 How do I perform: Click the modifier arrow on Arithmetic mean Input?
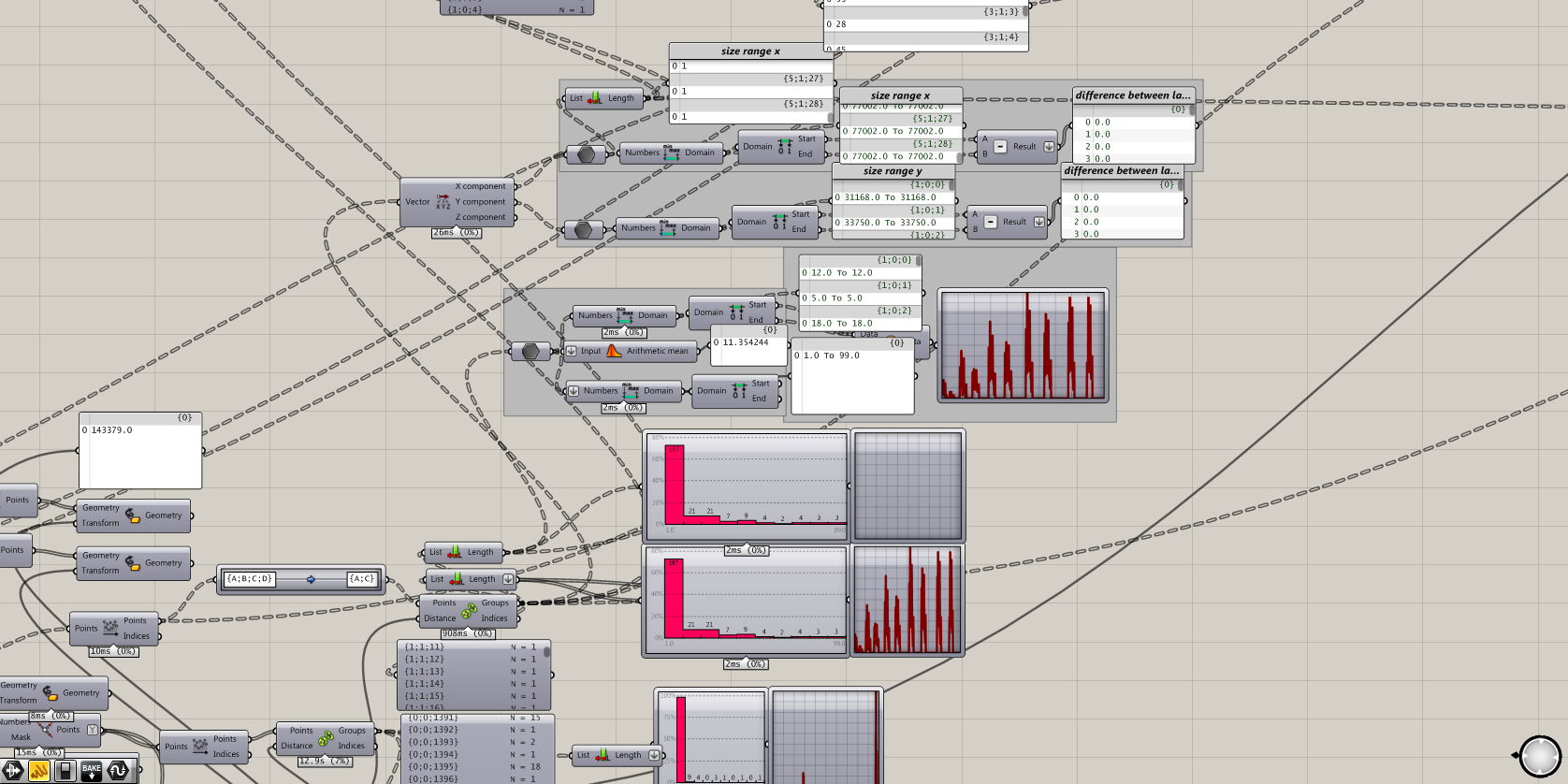[x=572, y=351]
